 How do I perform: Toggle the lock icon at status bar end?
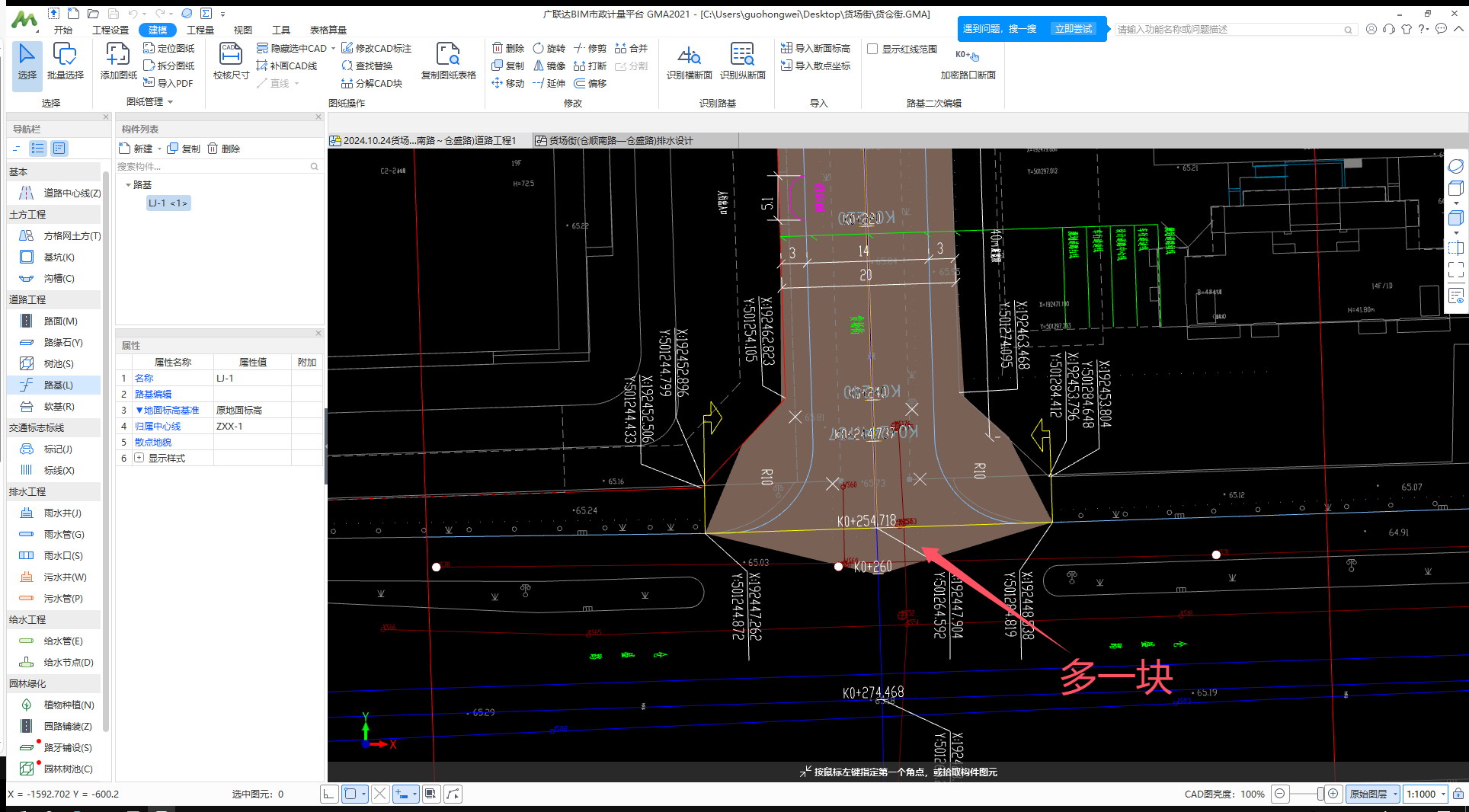pyautogui.click(x=1458, y=794)
